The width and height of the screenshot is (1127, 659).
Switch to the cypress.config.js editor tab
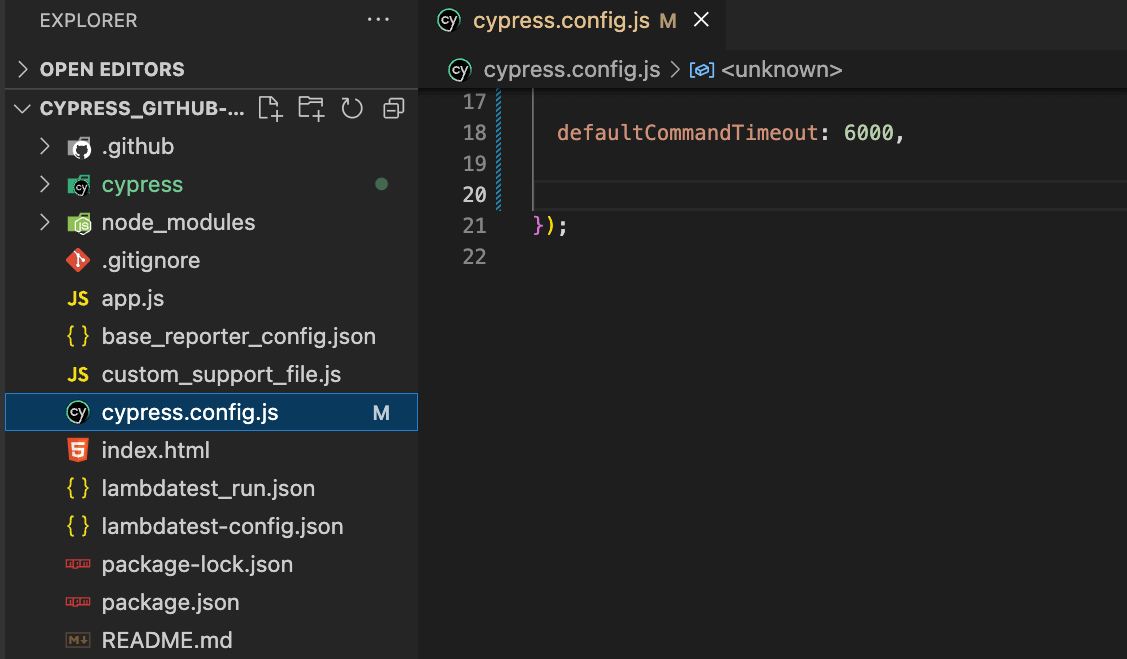(572, 20)
